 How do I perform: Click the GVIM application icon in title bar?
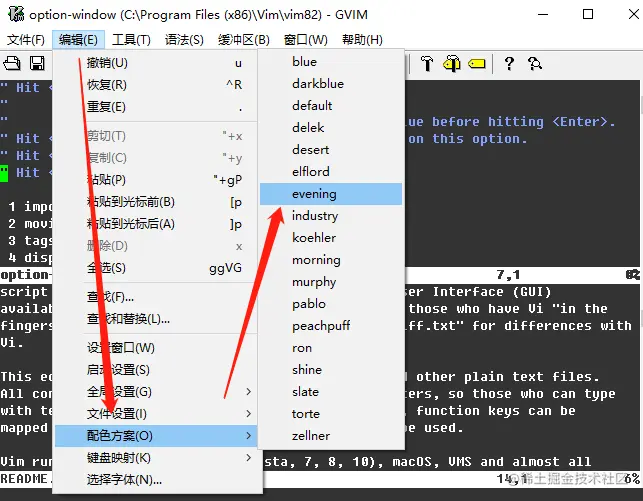point(16,14)
